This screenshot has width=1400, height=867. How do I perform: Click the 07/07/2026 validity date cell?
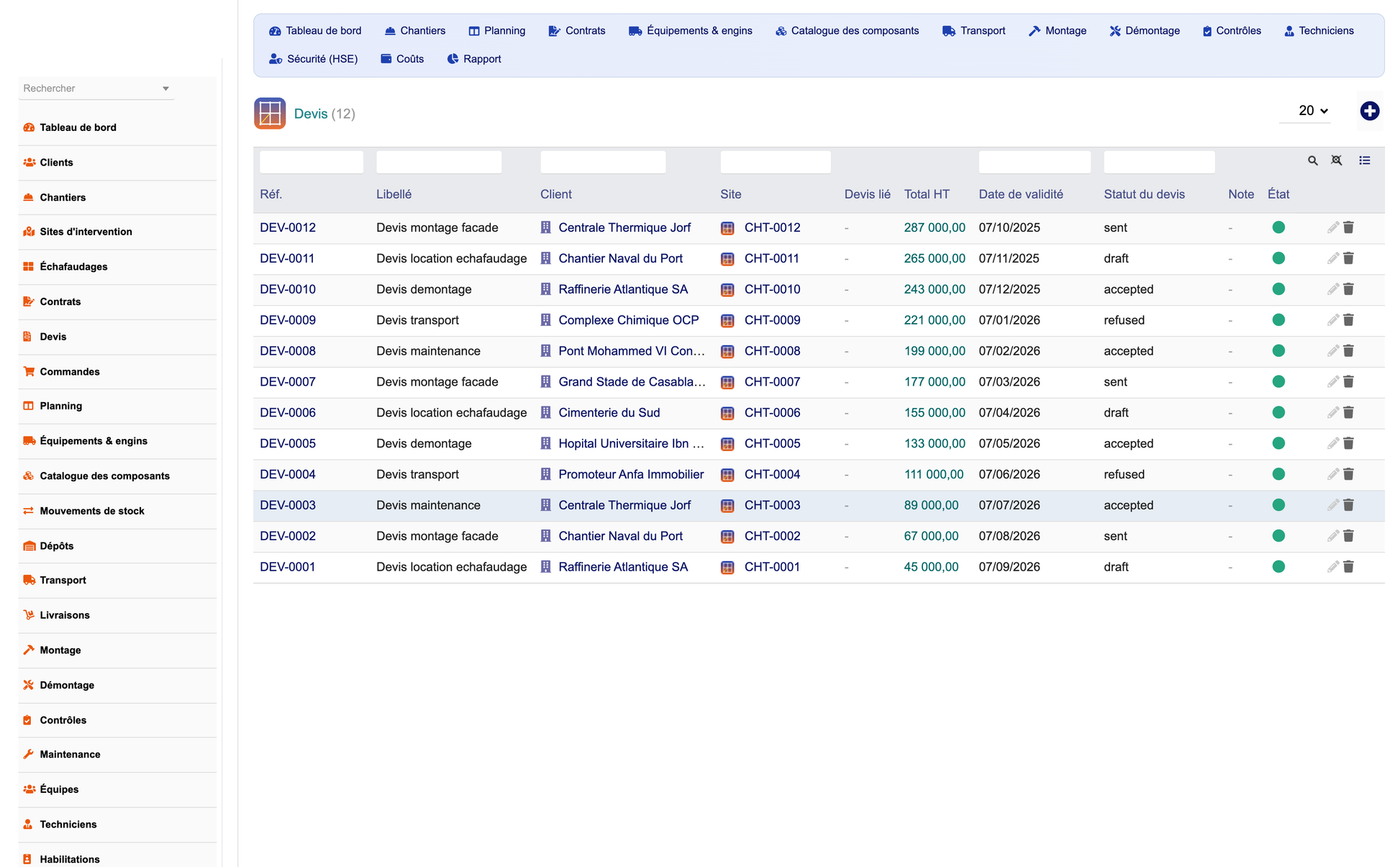point(1009,505)
